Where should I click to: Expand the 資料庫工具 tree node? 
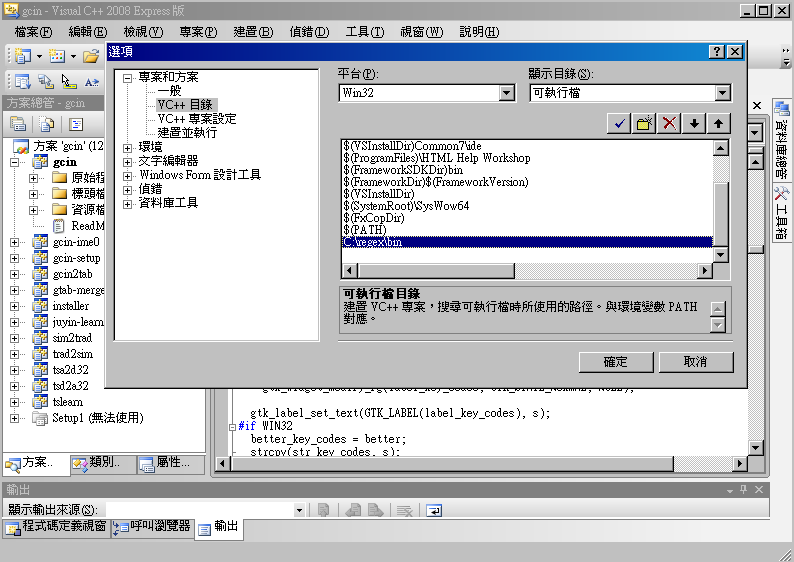click(x=128, y=203)
